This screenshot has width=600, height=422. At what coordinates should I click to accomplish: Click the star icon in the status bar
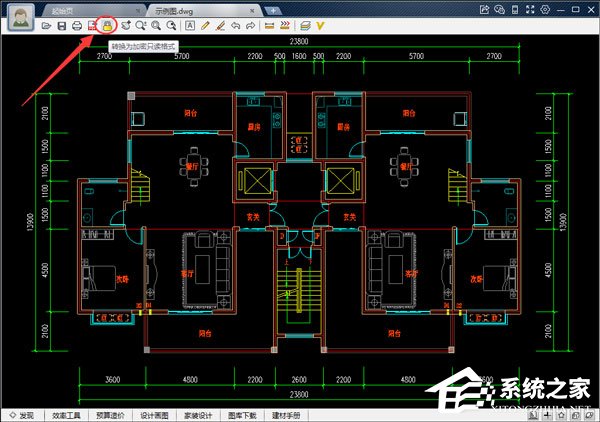(x=561, y=415)
